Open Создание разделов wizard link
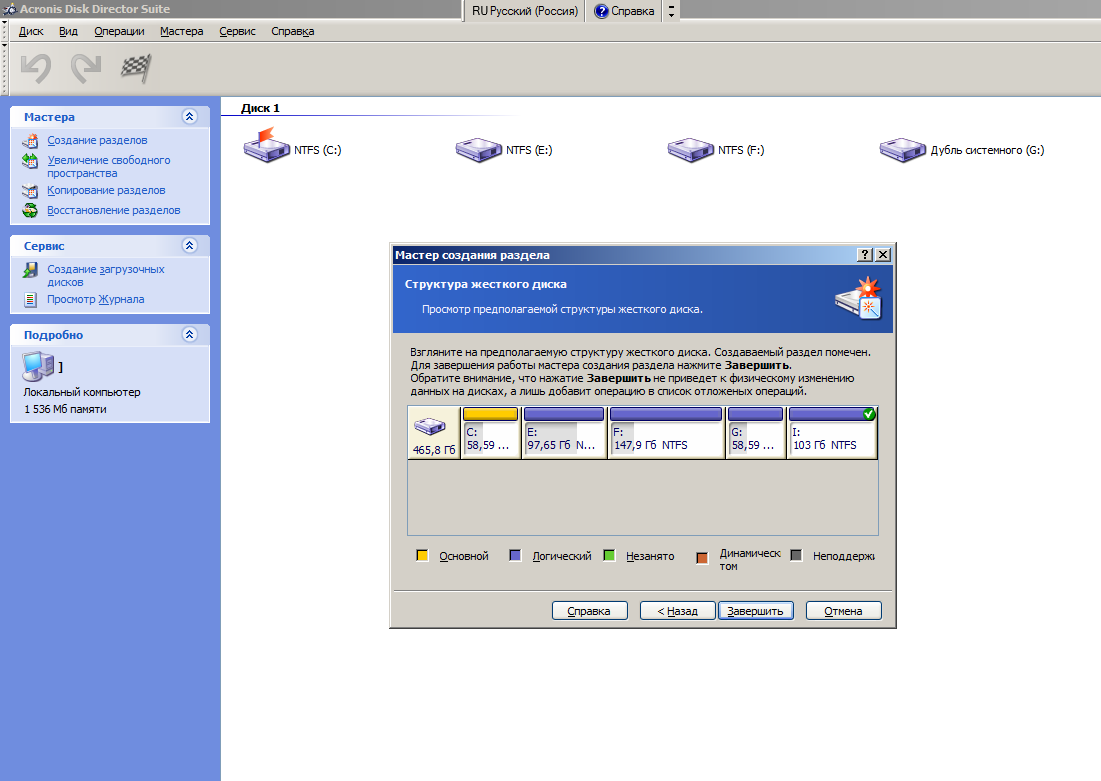This screenshot has width=1101, height=781. [97, 140]
